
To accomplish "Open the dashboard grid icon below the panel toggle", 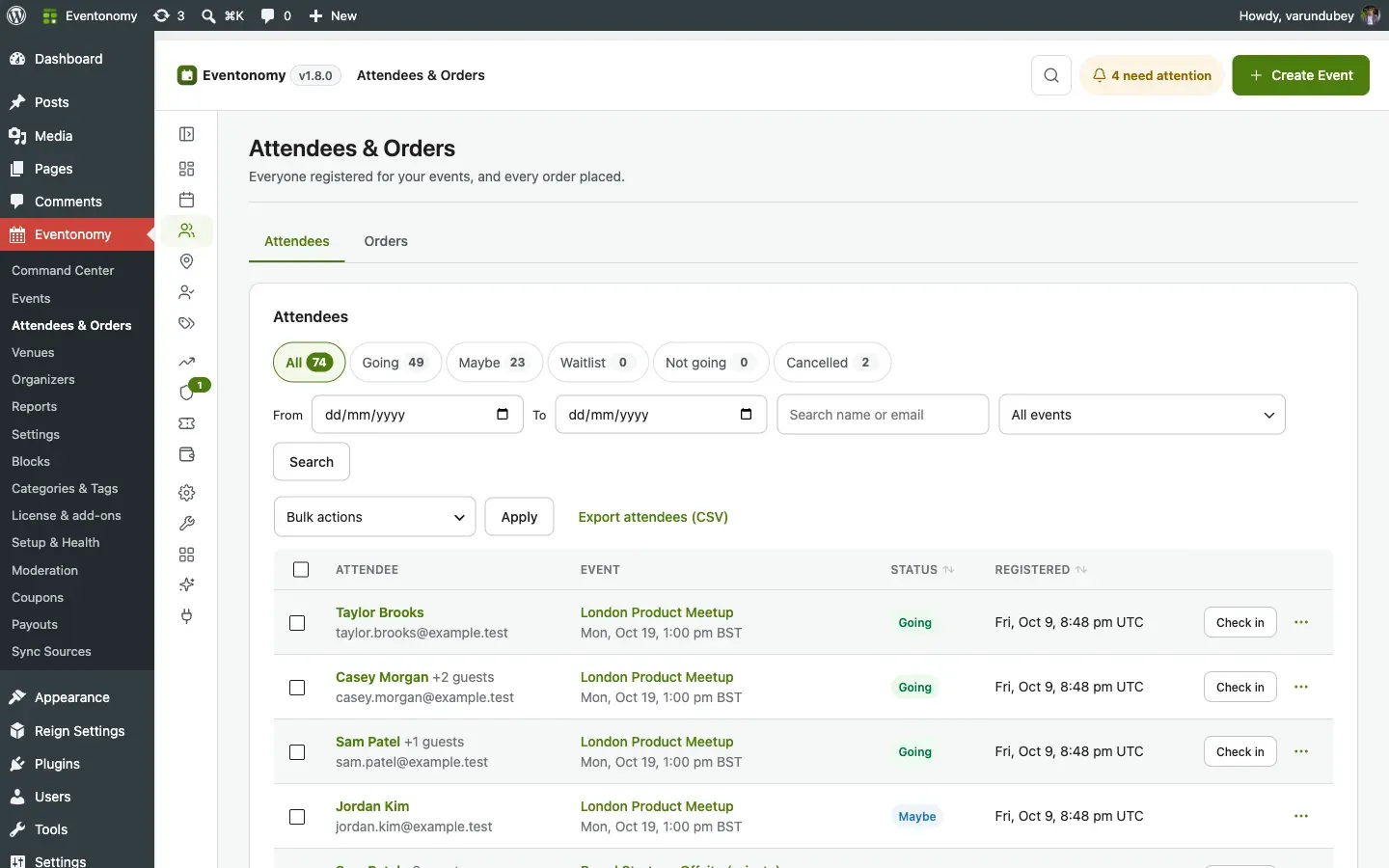I will [x=187, y=169].
